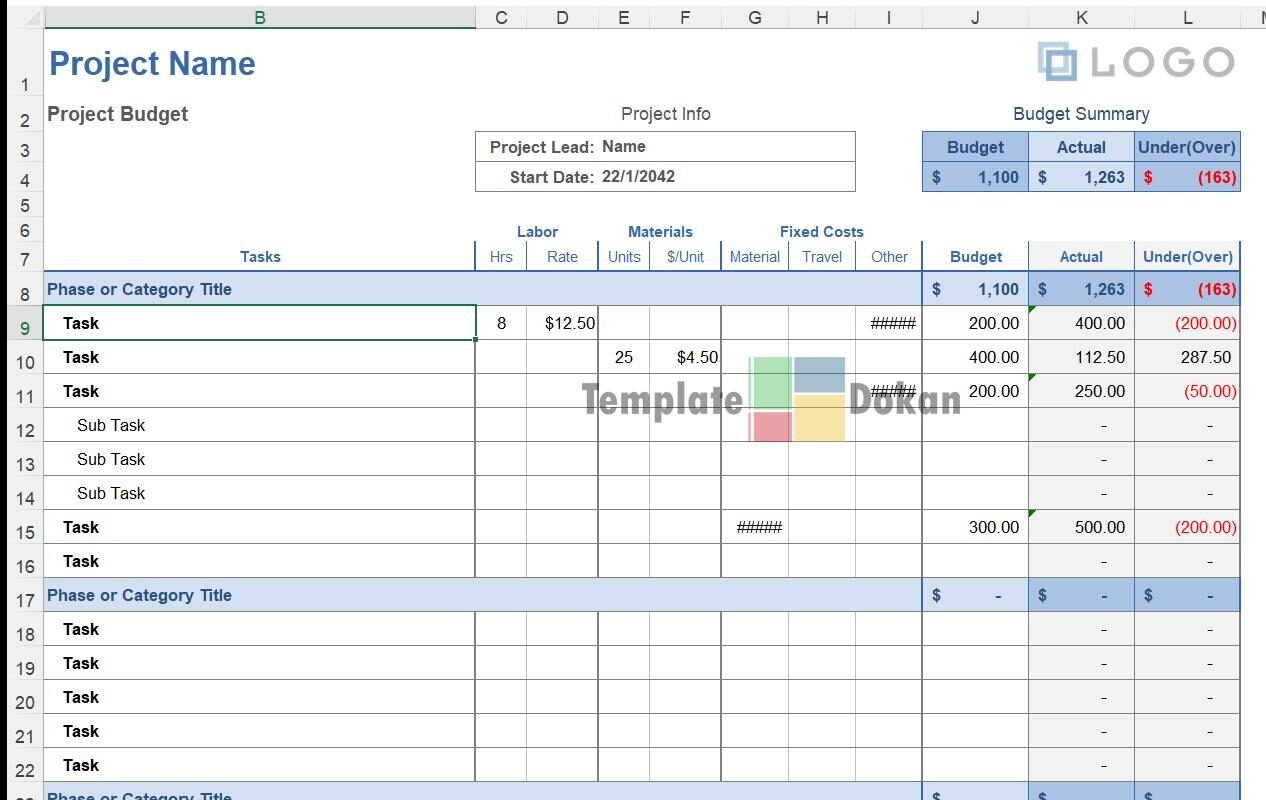Click the Phase or Category Title in row 8
This screenshot has width=1266, height=800.
140,289
